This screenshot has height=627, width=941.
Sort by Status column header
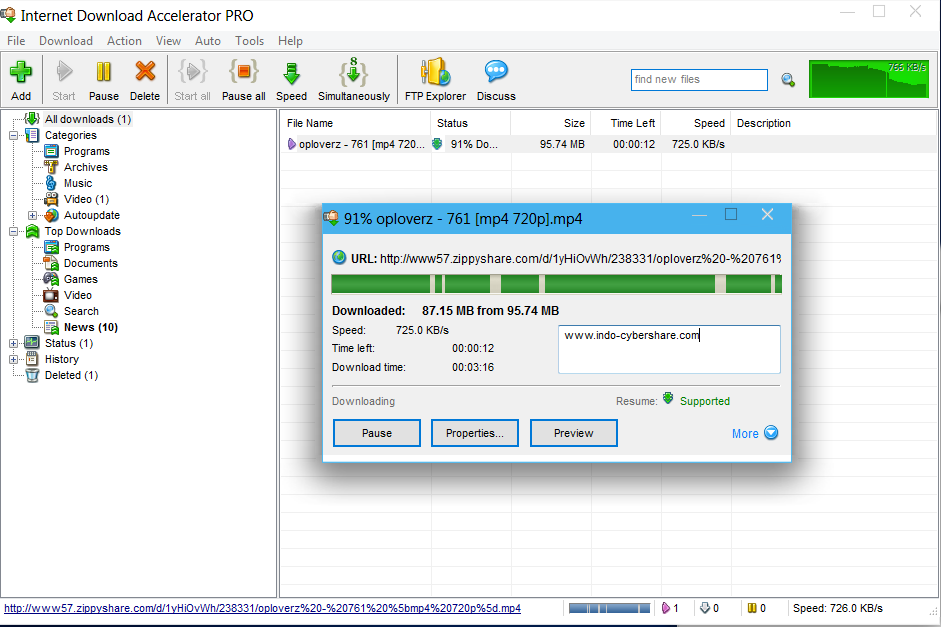click(470, 123)
